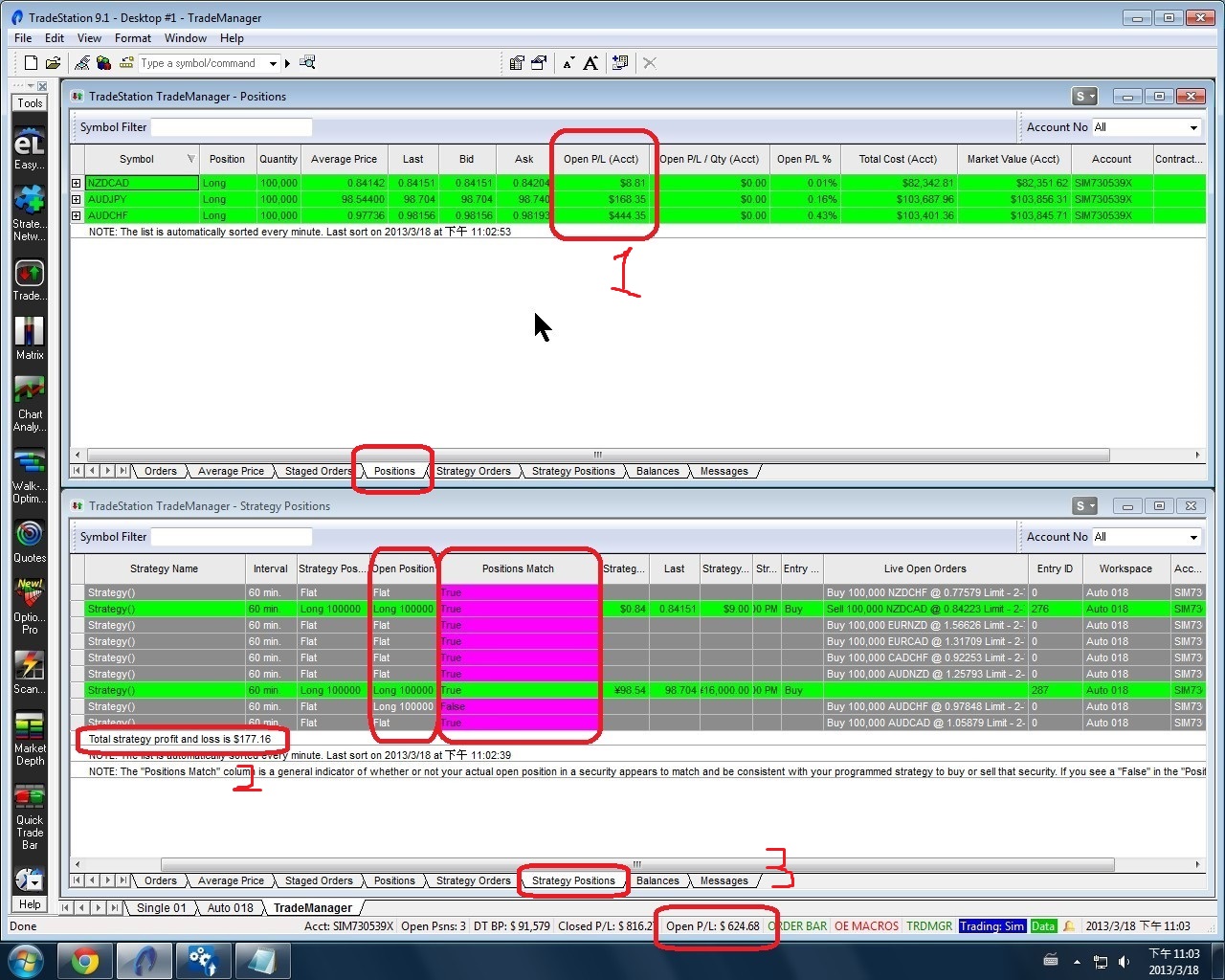Click the Strategy Positions horizontal scrollbar
Image resolution: width=1225 pixels, height=980 pixels.
636,865
